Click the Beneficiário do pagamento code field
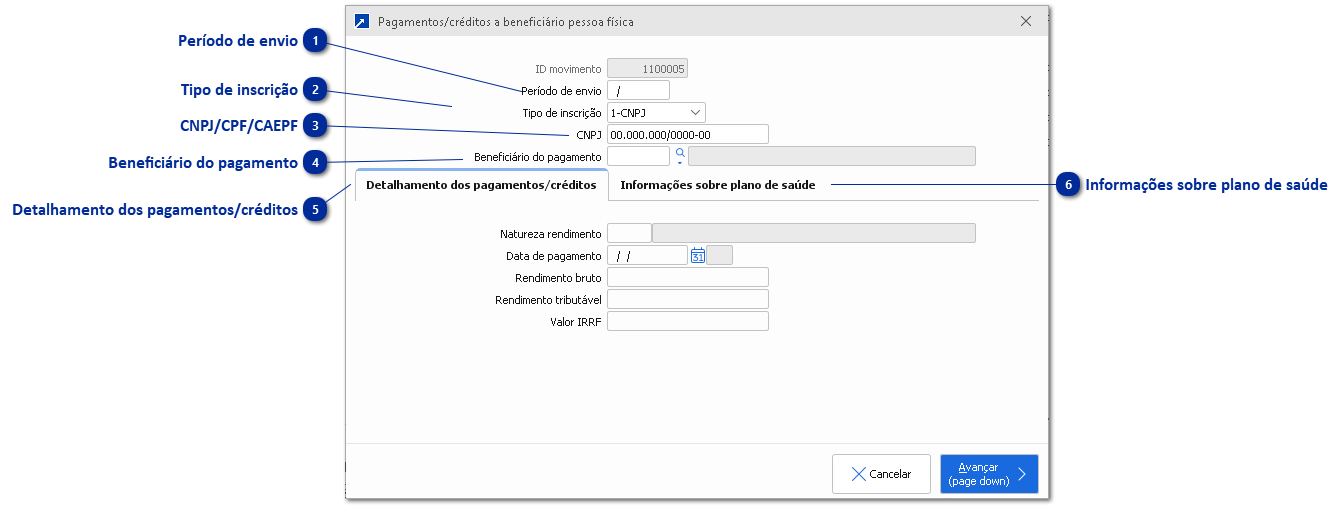This screenshot has width=1344, height=515. click(x=637, y=156)
